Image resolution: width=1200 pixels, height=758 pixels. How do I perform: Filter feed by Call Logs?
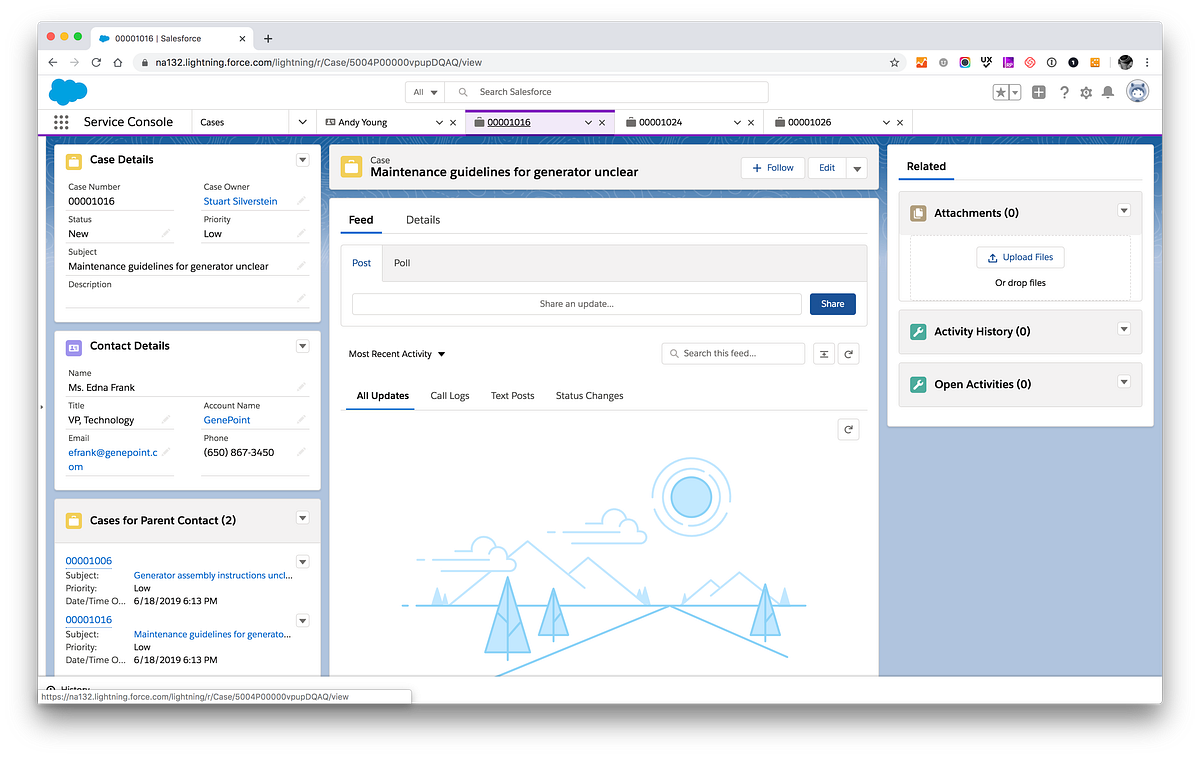coord(449,395)
